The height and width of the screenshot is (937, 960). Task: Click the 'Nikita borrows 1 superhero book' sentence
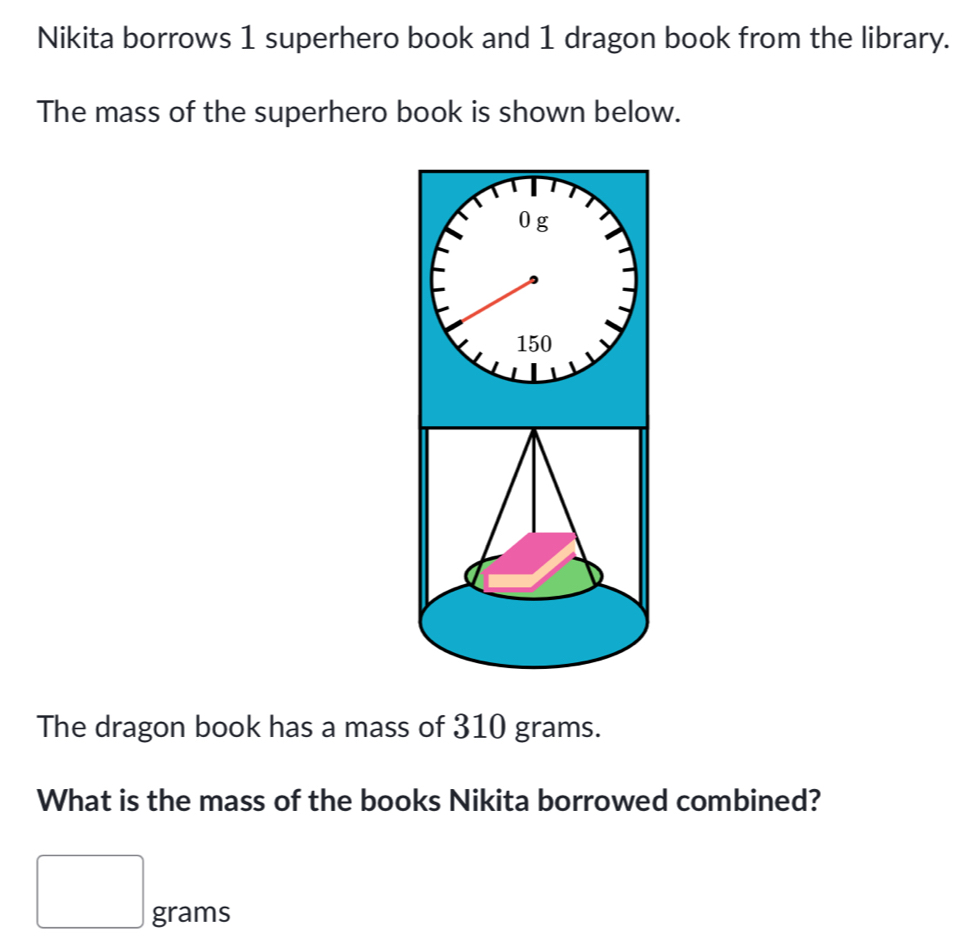[x=490, y=41]
